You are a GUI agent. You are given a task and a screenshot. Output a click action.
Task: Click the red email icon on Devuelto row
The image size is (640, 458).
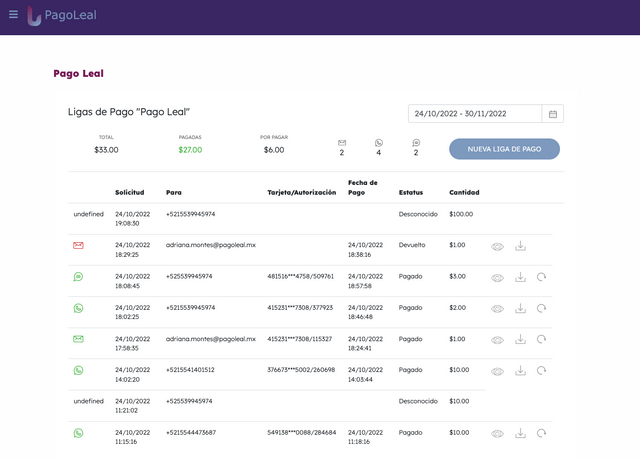(x=78, y=245)
